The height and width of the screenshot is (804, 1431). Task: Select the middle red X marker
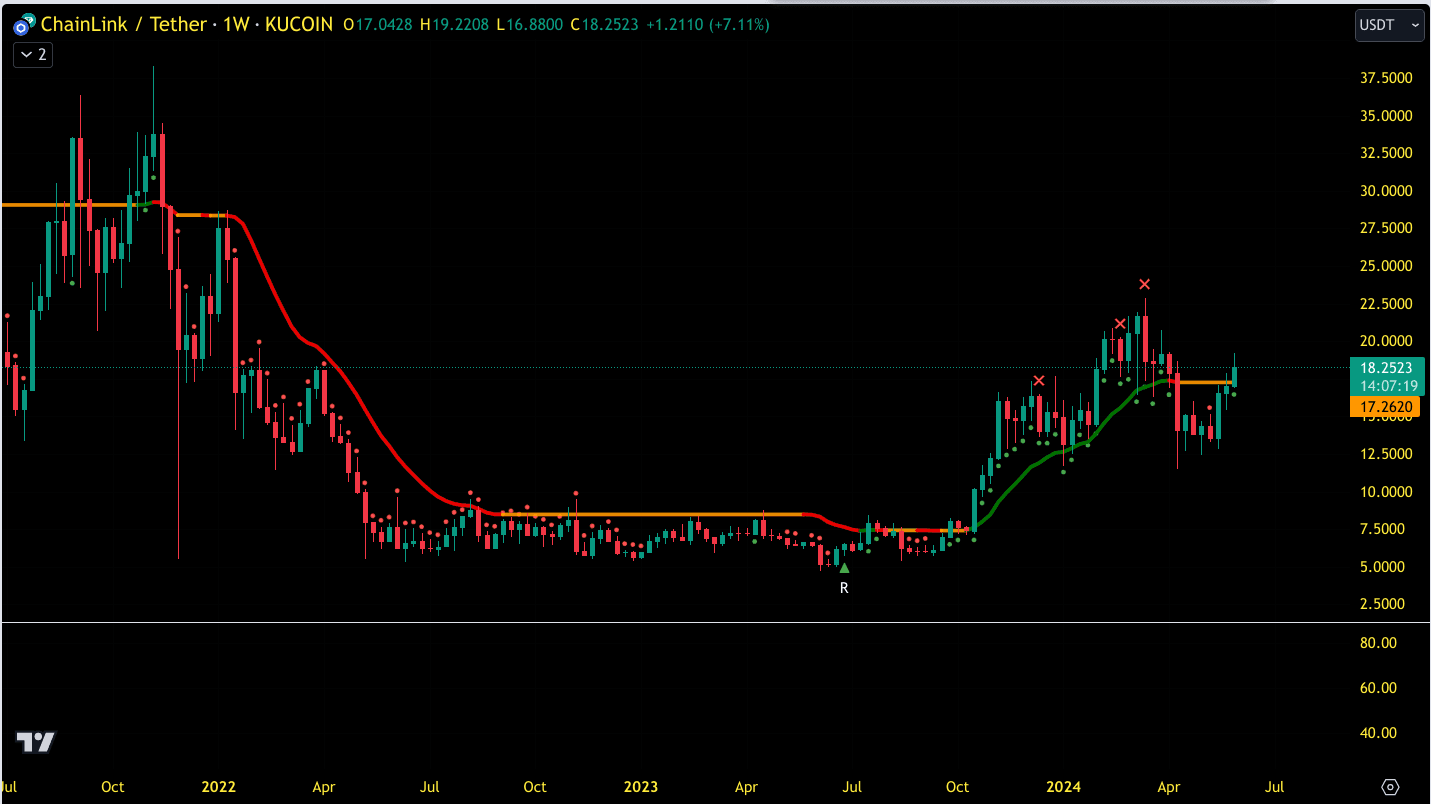(1120, 323)
